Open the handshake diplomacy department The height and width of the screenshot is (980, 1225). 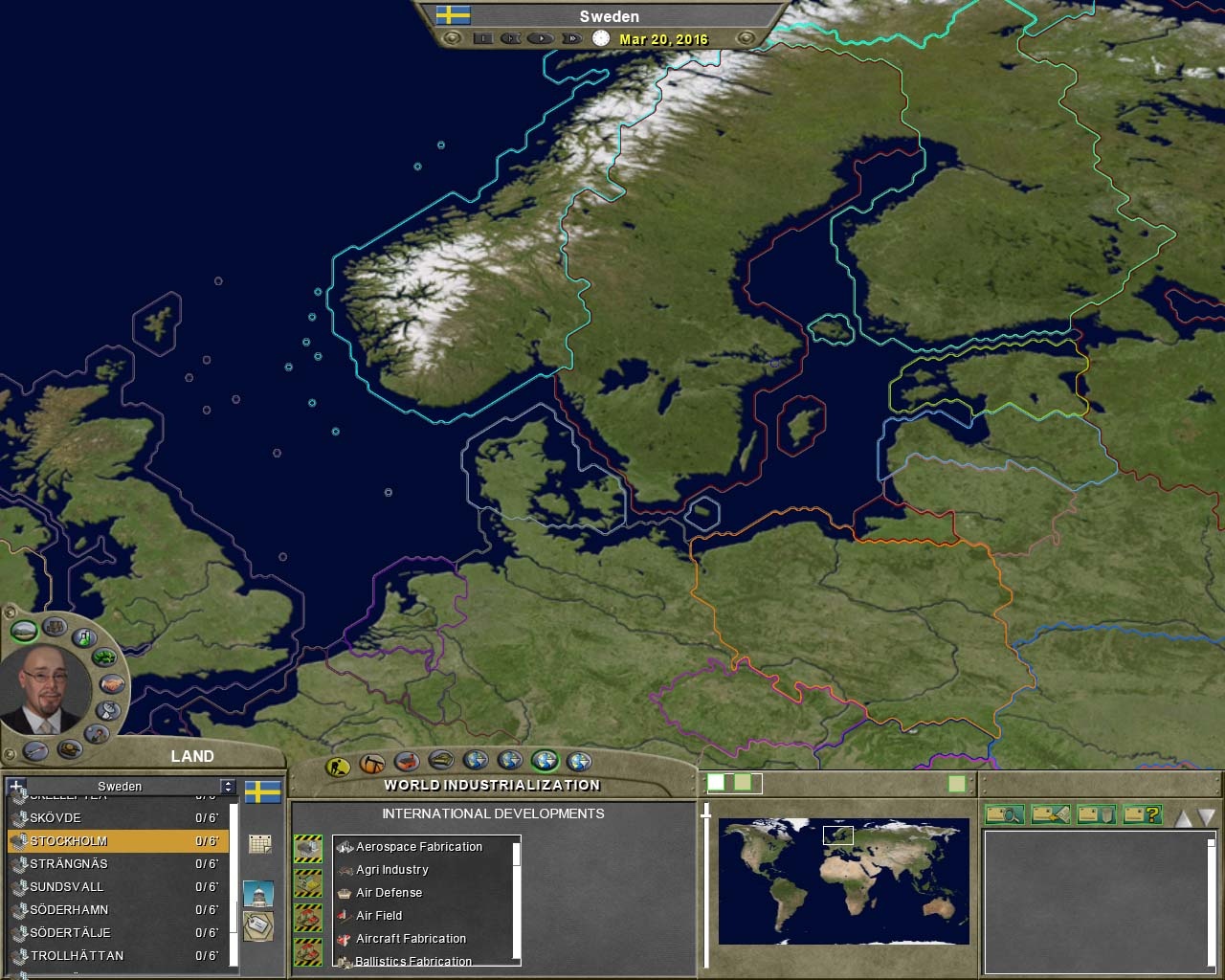pyautogui.click(x=112, y=684)
